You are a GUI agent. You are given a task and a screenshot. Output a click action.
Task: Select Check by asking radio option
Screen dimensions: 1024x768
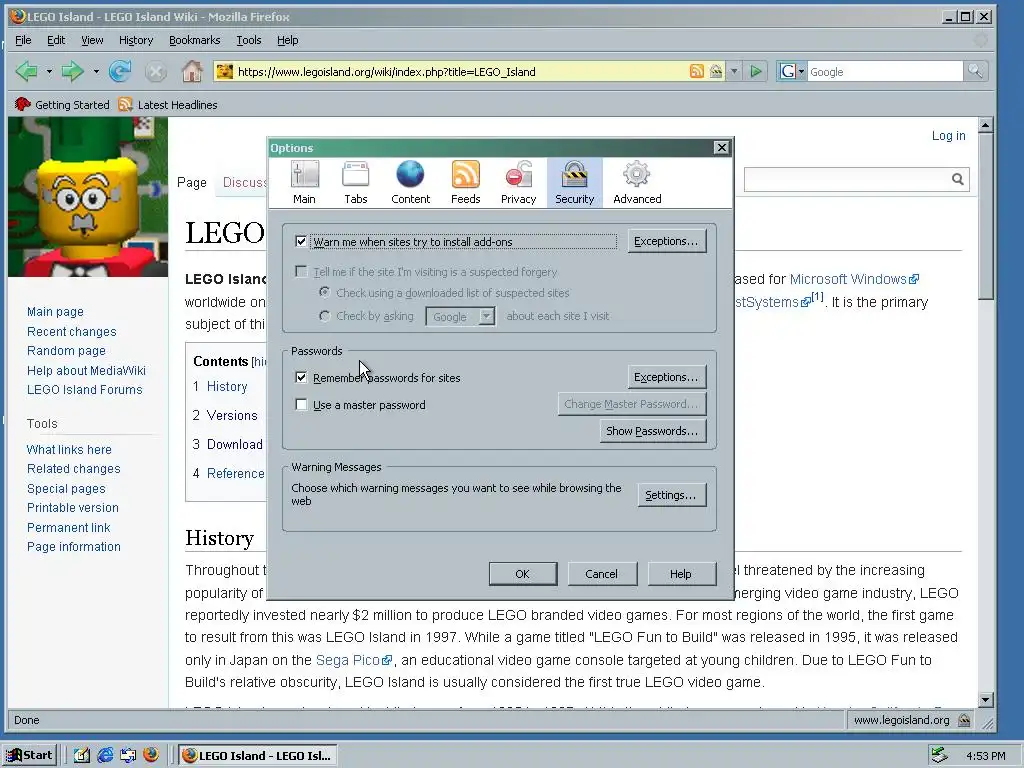click(x=325, y=316)
